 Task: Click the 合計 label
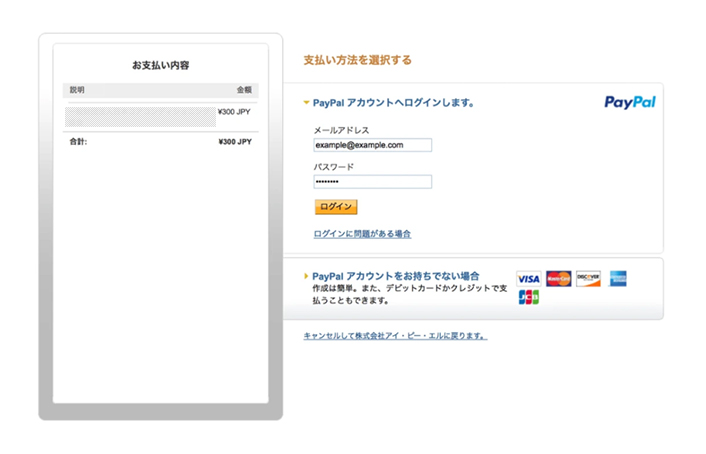click(78, 141)
